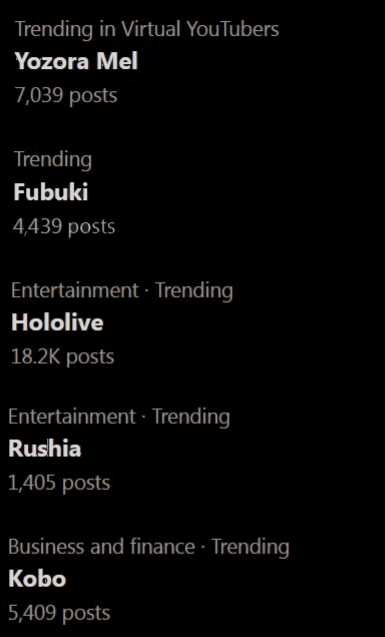This screenshot has height=637, width=385.
Task: Click the Trending label above Fubuki
Action: (x=53, y=159)
